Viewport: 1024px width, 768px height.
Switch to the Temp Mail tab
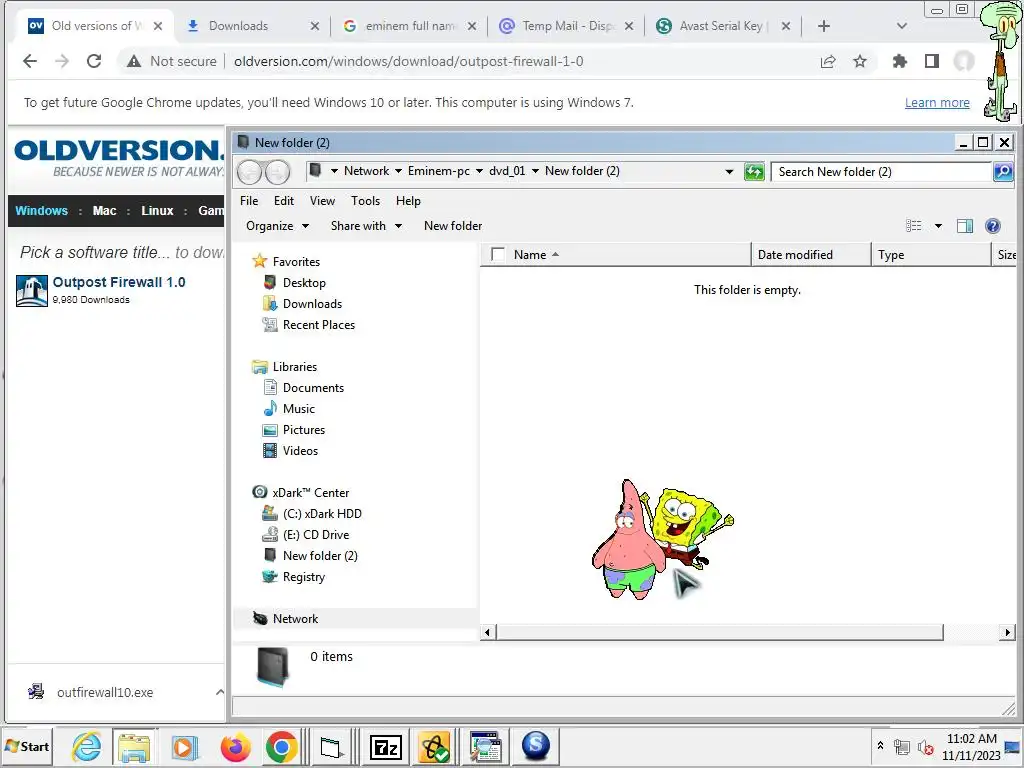566,26
